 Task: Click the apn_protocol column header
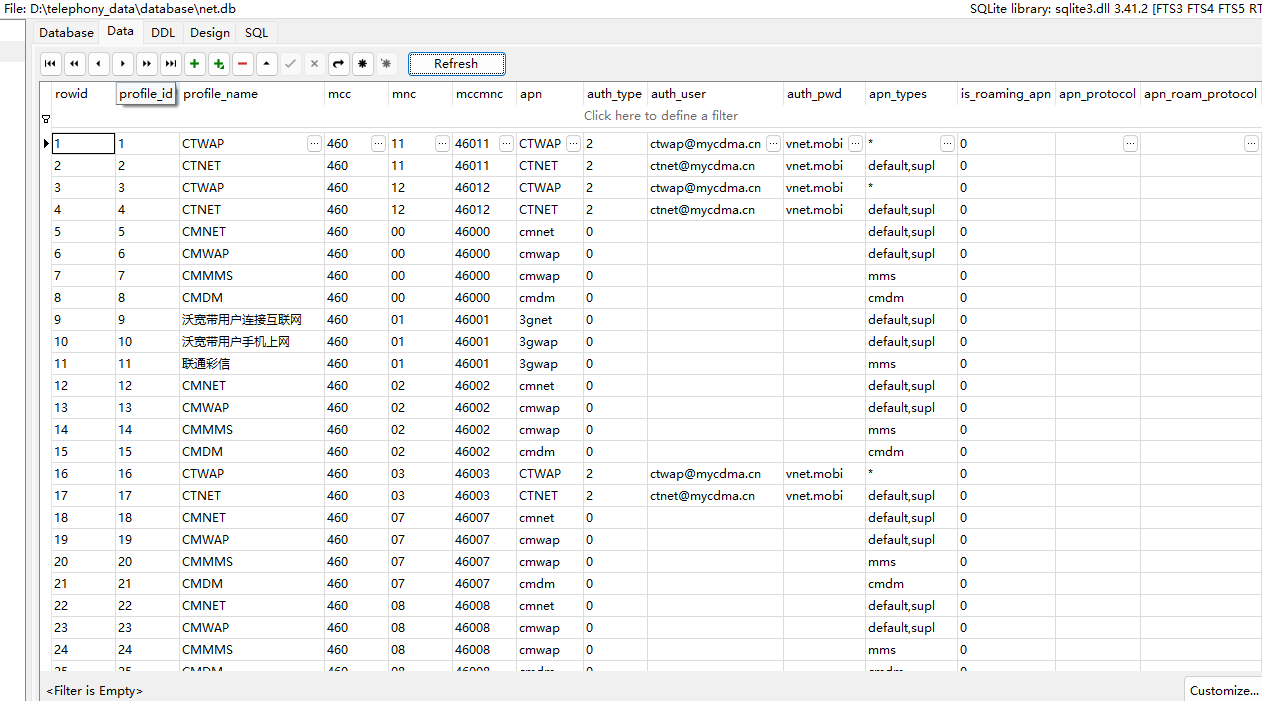coord(1097,94)
